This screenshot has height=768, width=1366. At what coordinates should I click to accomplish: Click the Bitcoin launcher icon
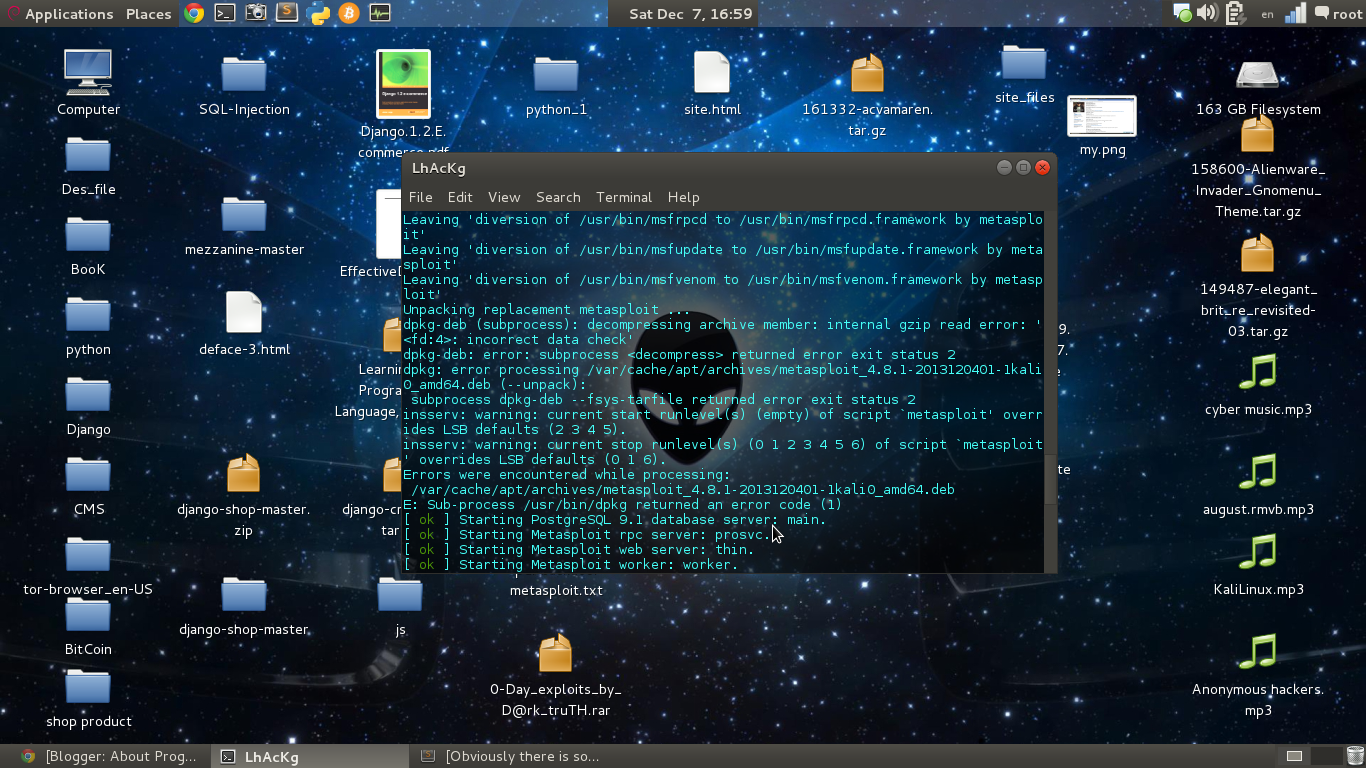349,13
